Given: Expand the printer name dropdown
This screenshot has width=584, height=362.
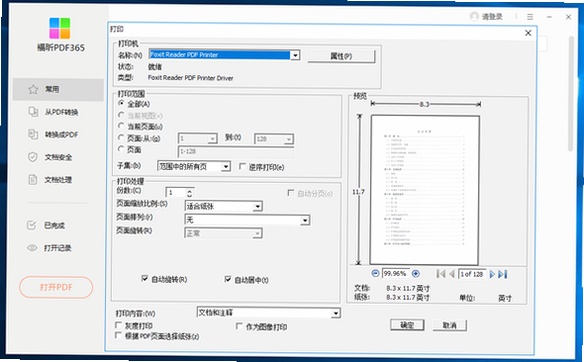Looking at the screenshot, I should click(295, 55).
